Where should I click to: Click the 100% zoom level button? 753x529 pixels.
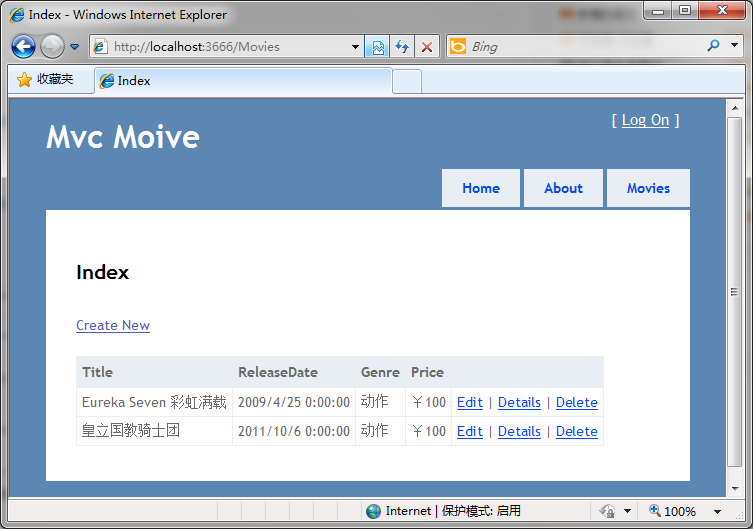672,511
